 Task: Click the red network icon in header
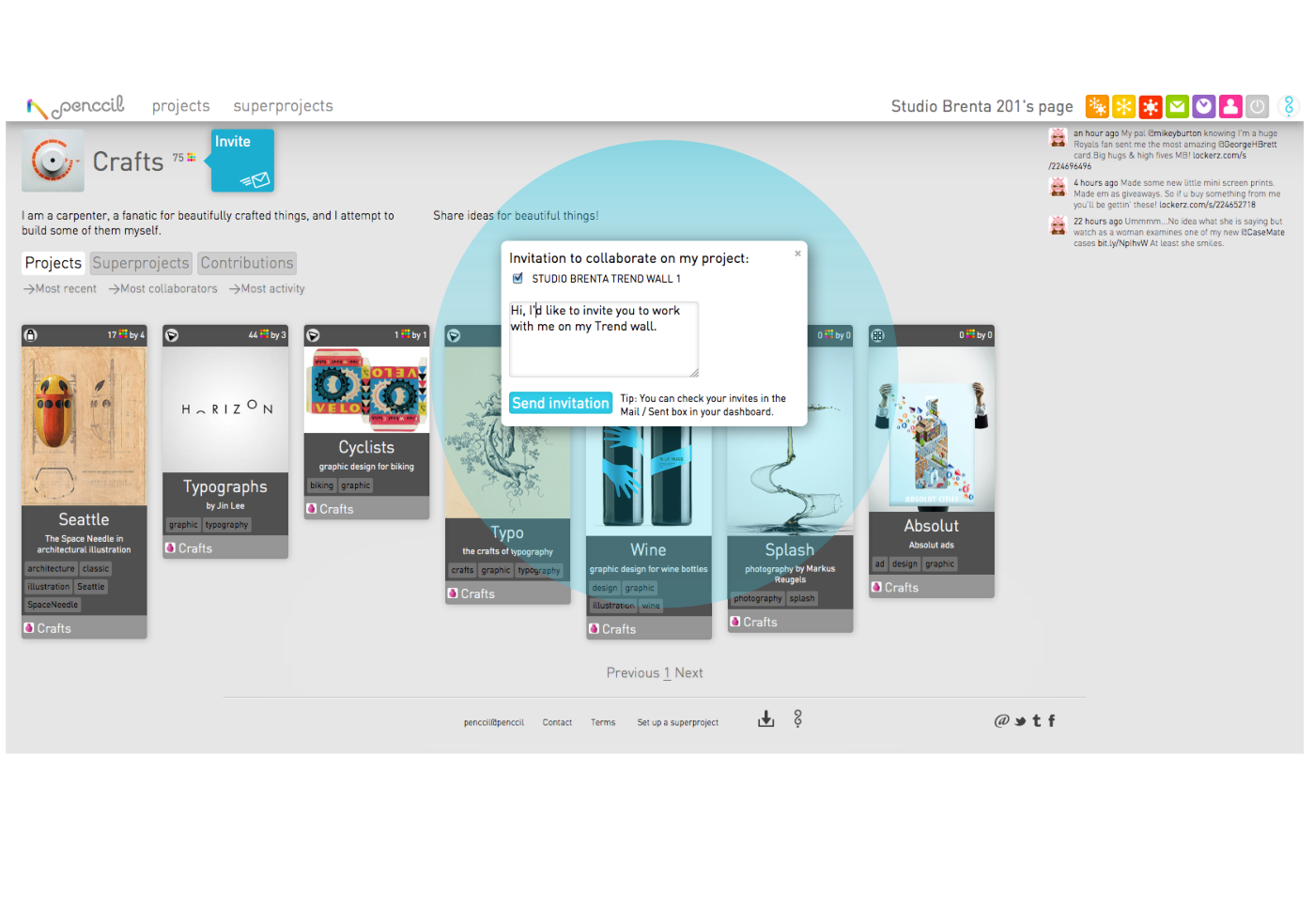tap(1151, 106)
